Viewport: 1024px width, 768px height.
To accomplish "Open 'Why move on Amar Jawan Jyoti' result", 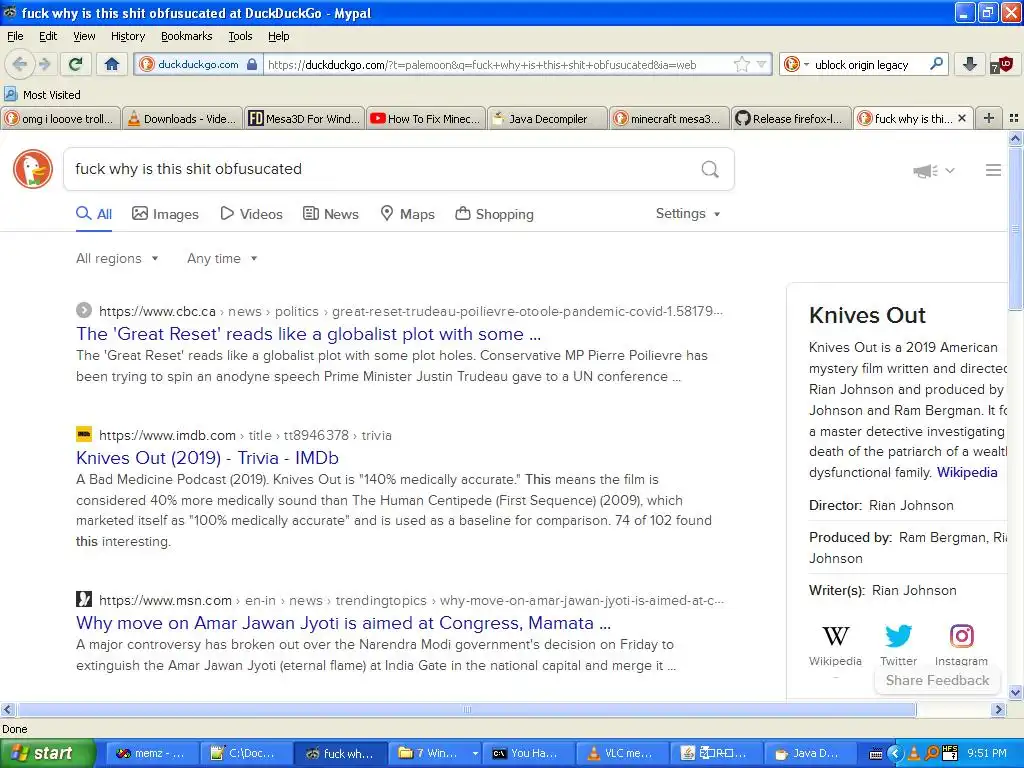I will pyautogui.click(x=344, y=623).
